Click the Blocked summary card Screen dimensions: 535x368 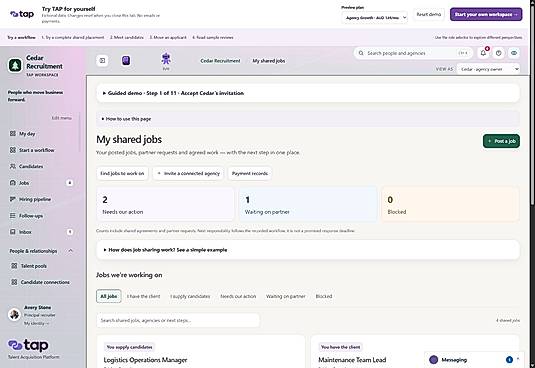[451, 204]
